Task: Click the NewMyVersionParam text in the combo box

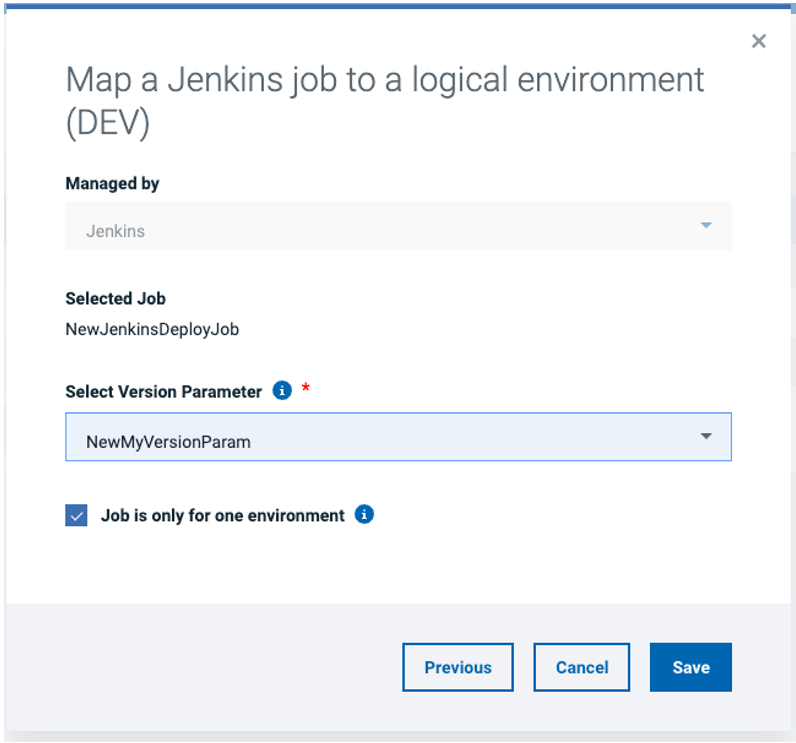Action: [168, 441]
